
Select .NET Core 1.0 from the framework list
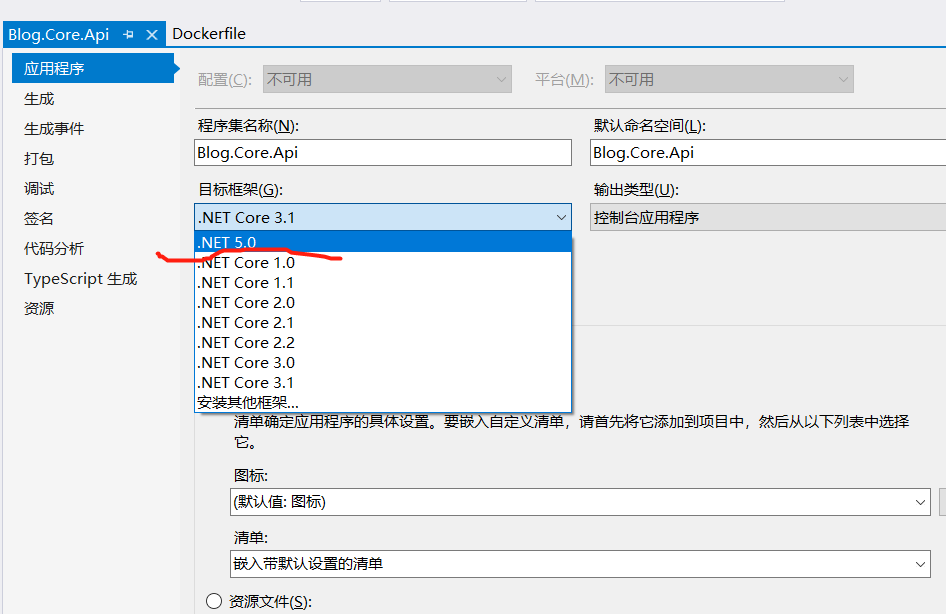[x=383, y=262]
